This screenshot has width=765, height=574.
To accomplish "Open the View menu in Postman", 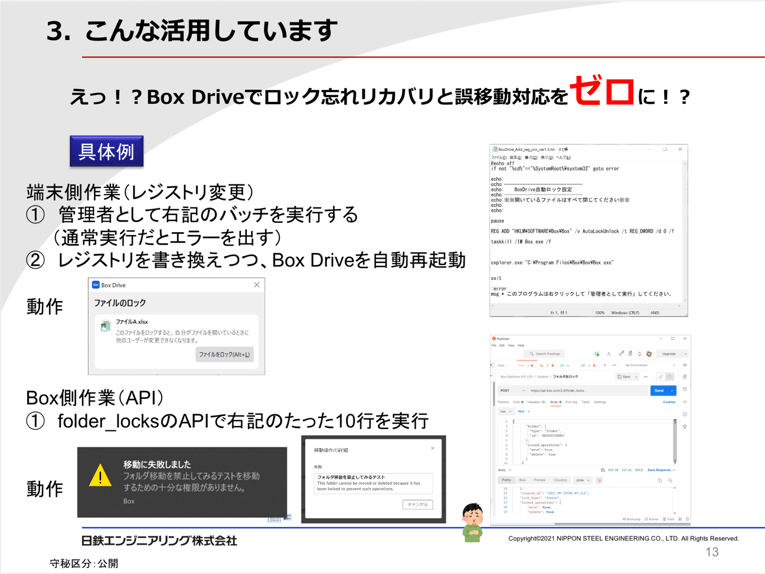I will point(511,345).
